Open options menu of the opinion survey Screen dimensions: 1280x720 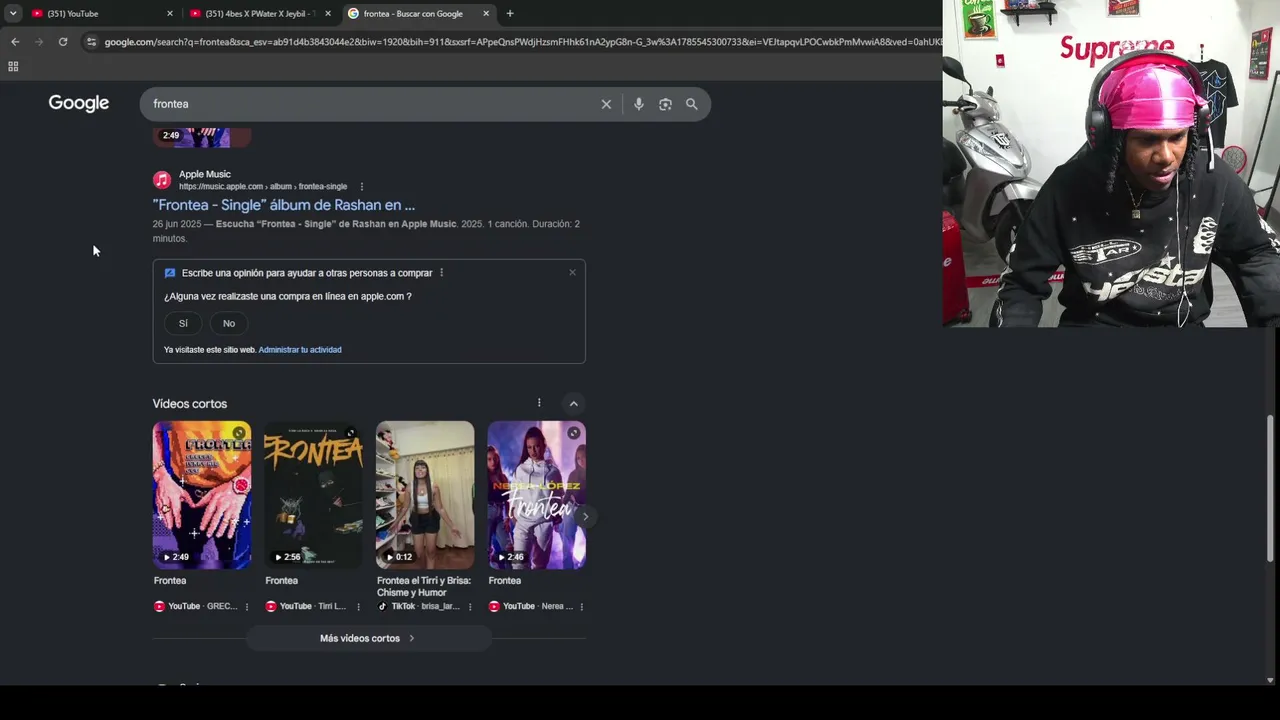point(441,273)
